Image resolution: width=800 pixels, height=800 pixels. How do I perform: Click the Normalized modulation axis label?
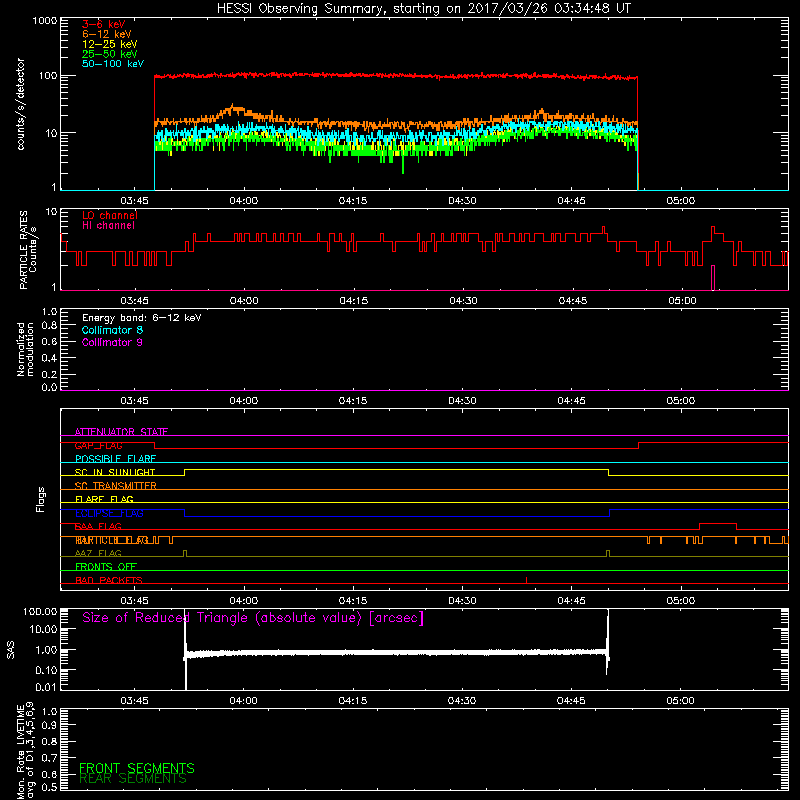click(25, 349)
